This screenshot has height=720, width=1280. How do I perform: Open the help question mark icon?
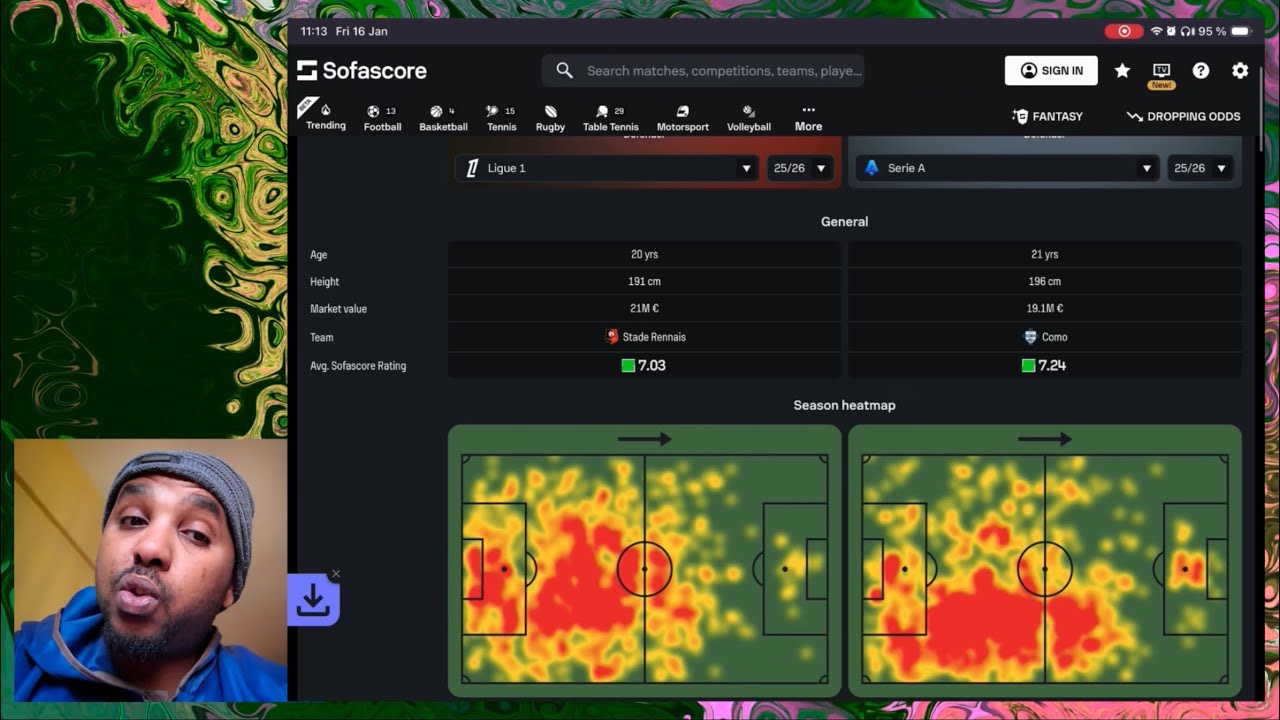point(1201,70)
